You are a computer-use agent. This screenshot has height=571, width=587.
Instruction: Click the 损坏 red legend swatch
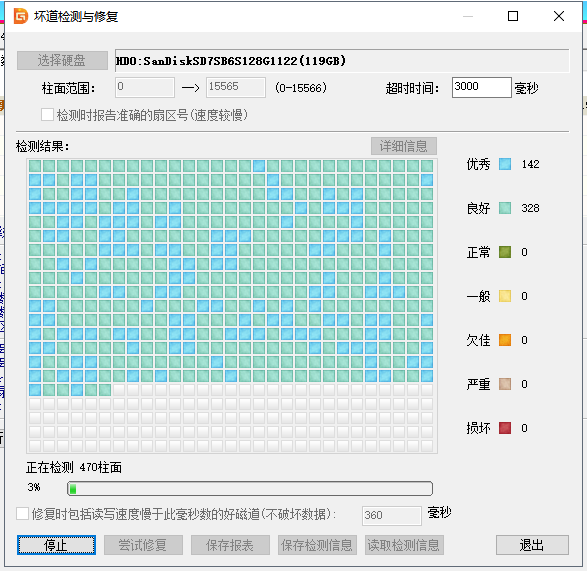pos(505,428)
